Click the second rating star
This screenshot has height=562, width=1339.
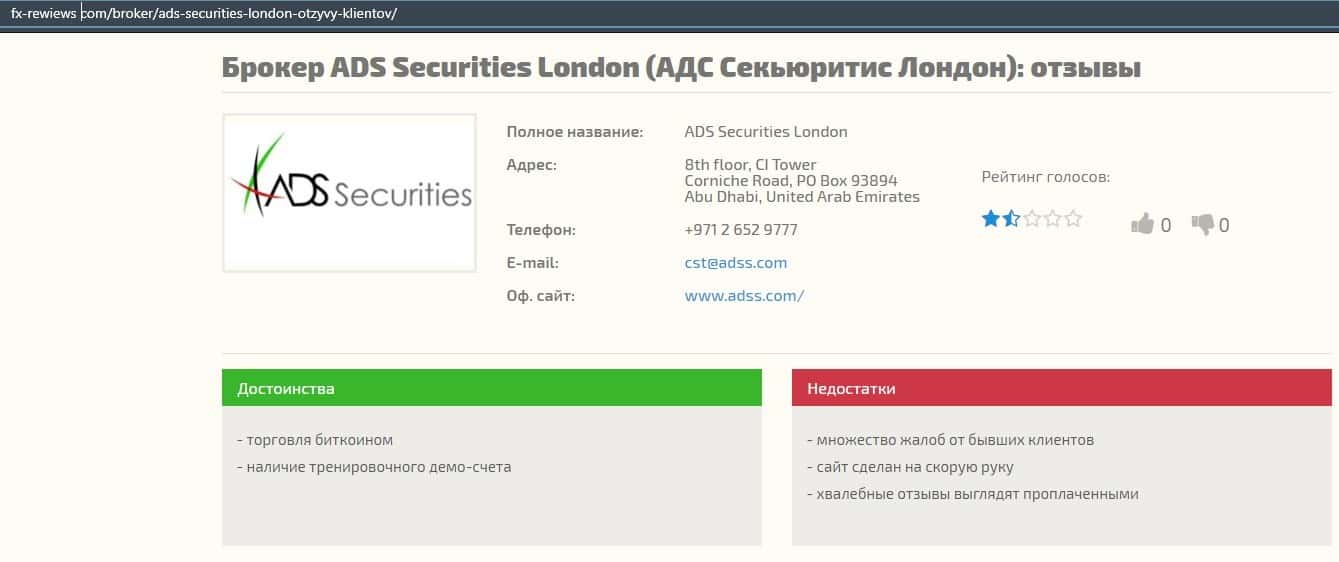1011,219
